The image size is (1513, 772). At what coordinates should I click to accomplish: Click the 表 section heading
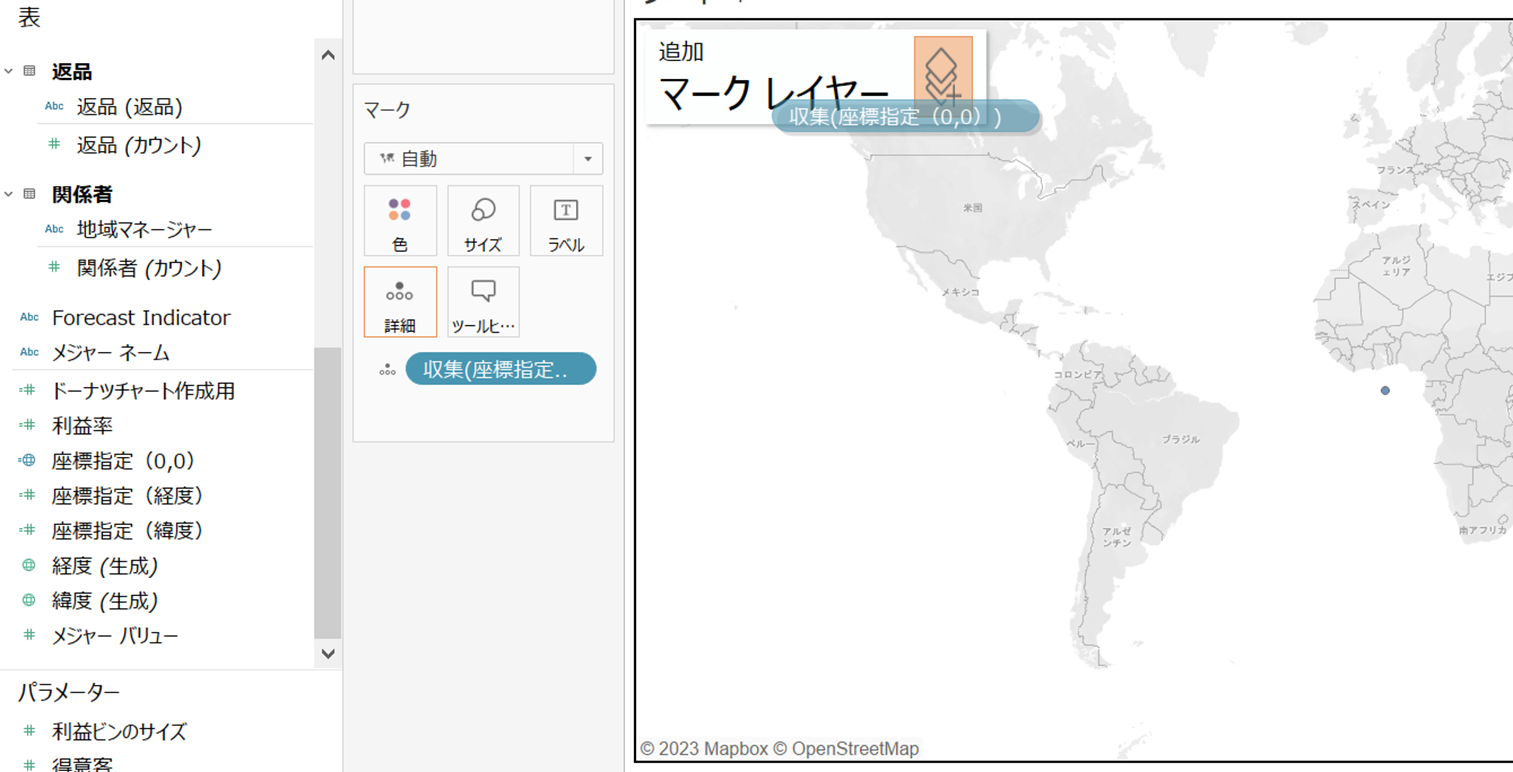click(29, 17)
